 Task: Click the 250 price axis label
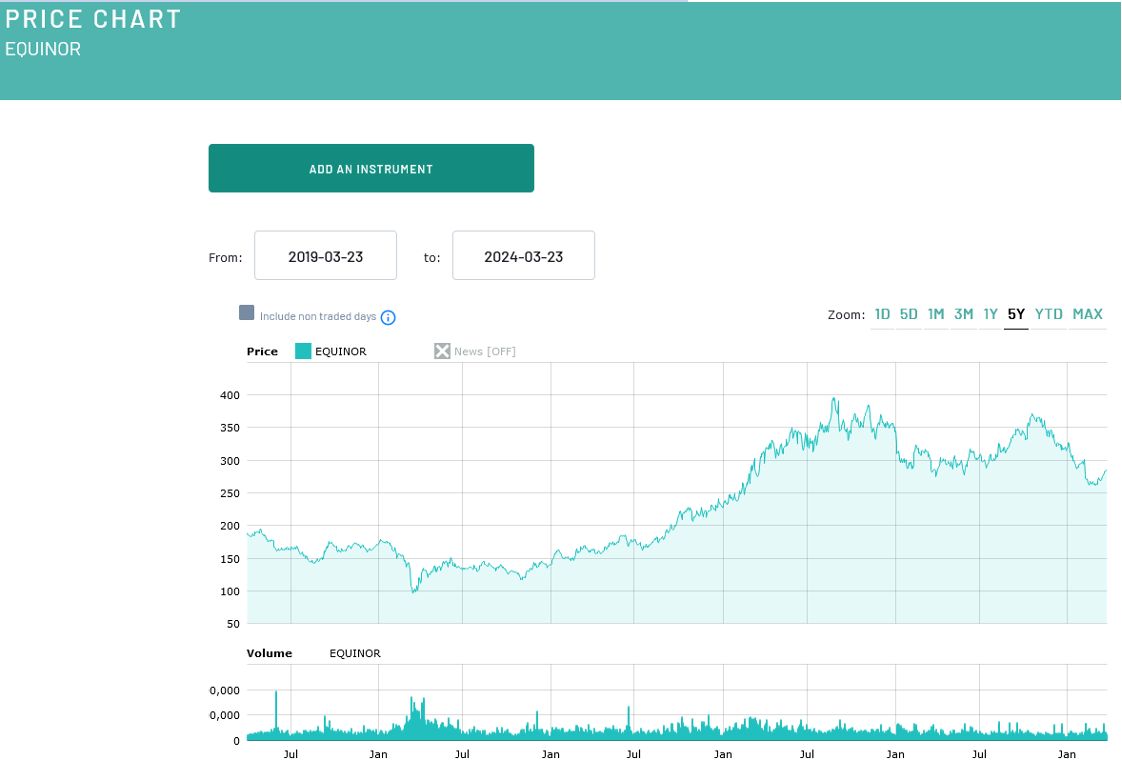230,493
